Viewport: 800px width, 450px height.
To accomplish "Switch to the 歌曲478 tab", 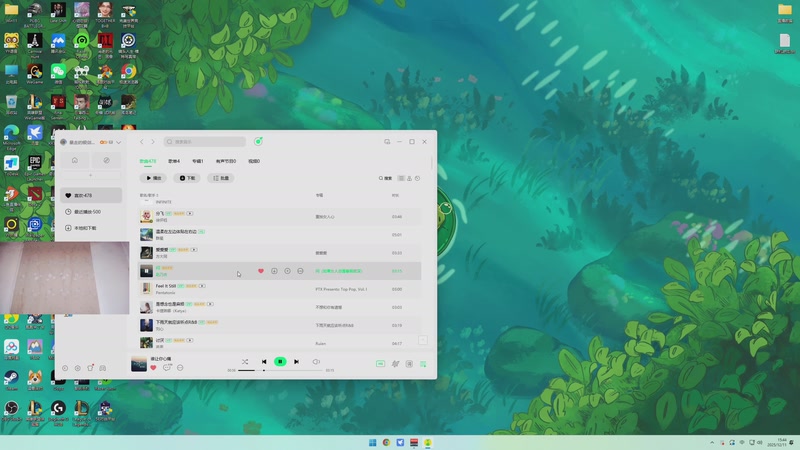I will tap(147, 161).
